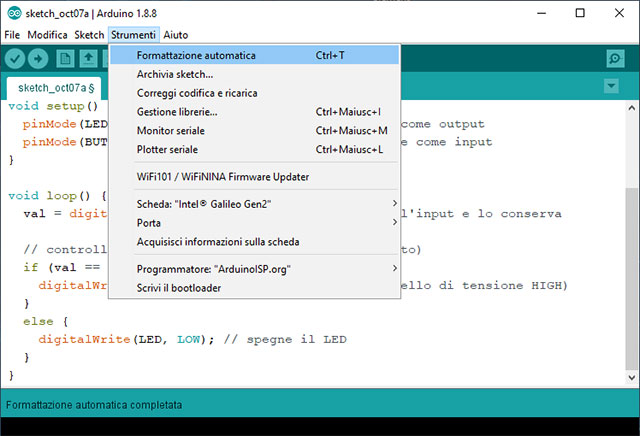Click the editor scrollbar up arrow
Viewport: 640px width, 436px height.
click(631, 108)
